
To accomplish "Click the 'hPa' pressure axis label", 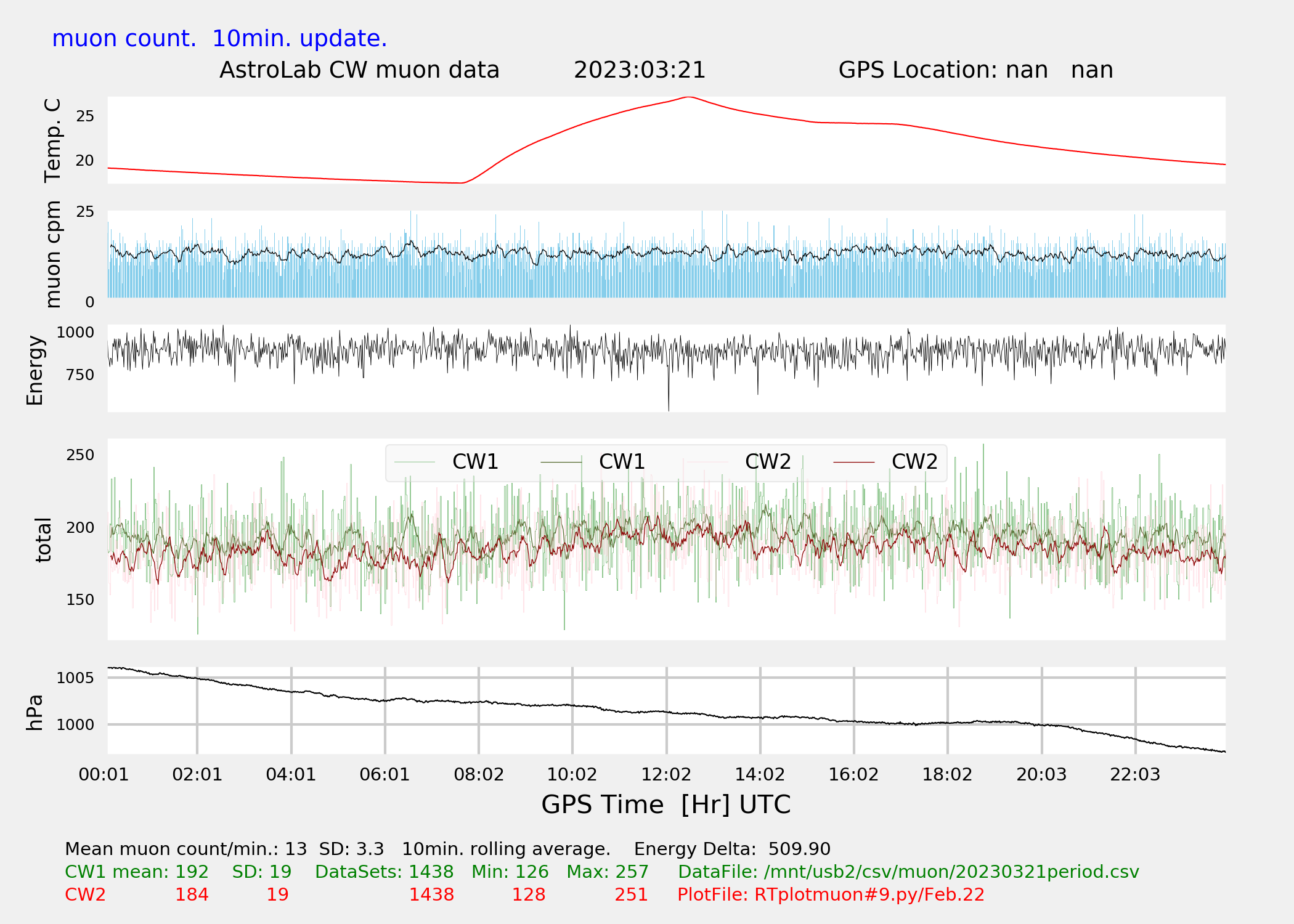I will (35, 712).
